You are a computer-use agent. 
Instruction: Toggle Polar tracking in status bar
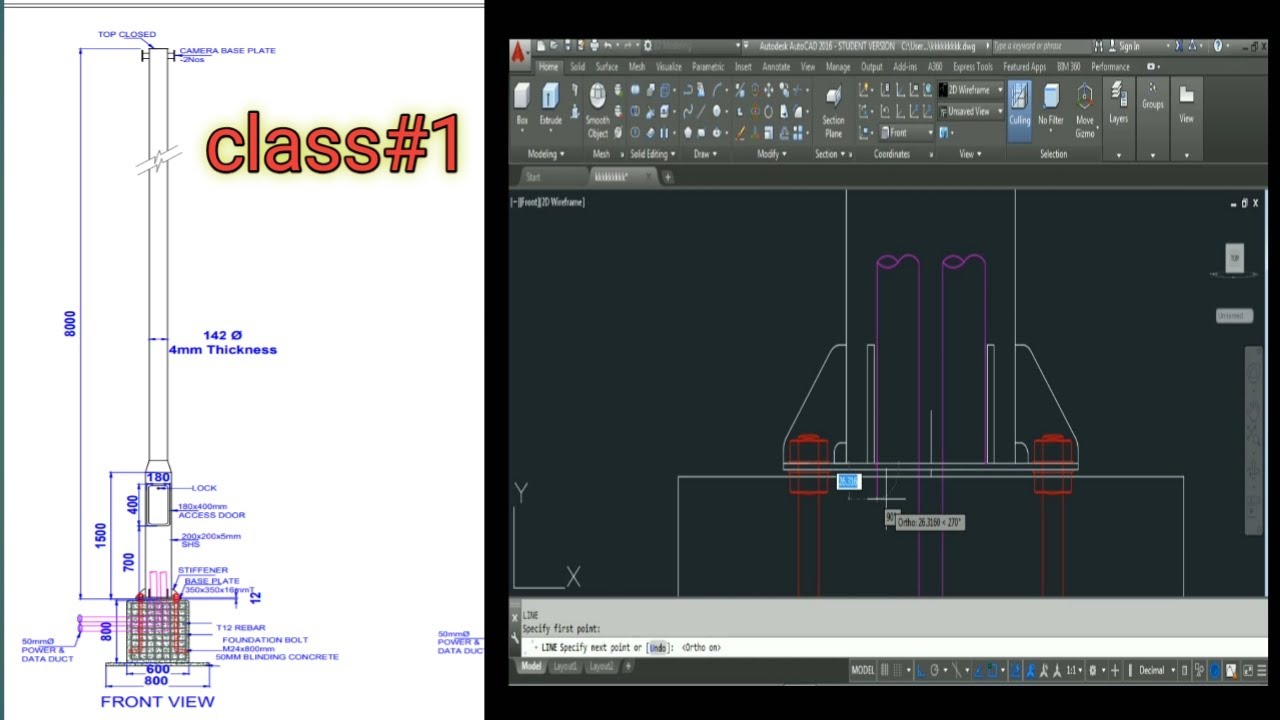(x=935, y=670)
